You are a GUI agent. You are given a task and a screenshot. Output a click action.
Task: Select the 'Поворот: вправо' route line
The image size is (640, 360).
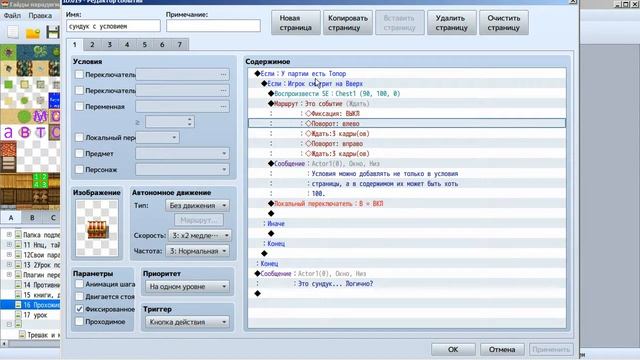pos(407,144)
